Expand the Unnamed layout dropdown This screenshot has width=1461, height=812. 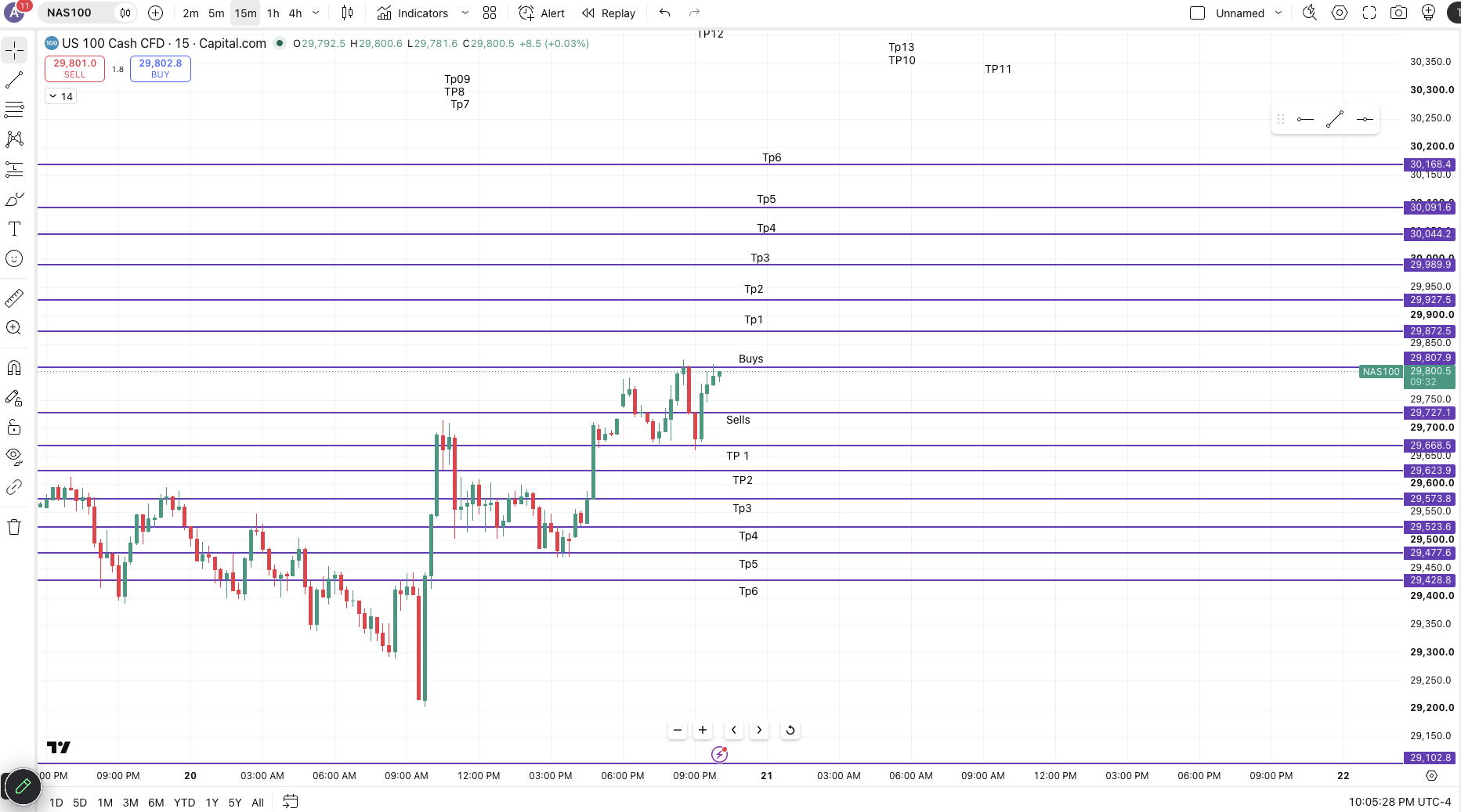pos(1278,13)
